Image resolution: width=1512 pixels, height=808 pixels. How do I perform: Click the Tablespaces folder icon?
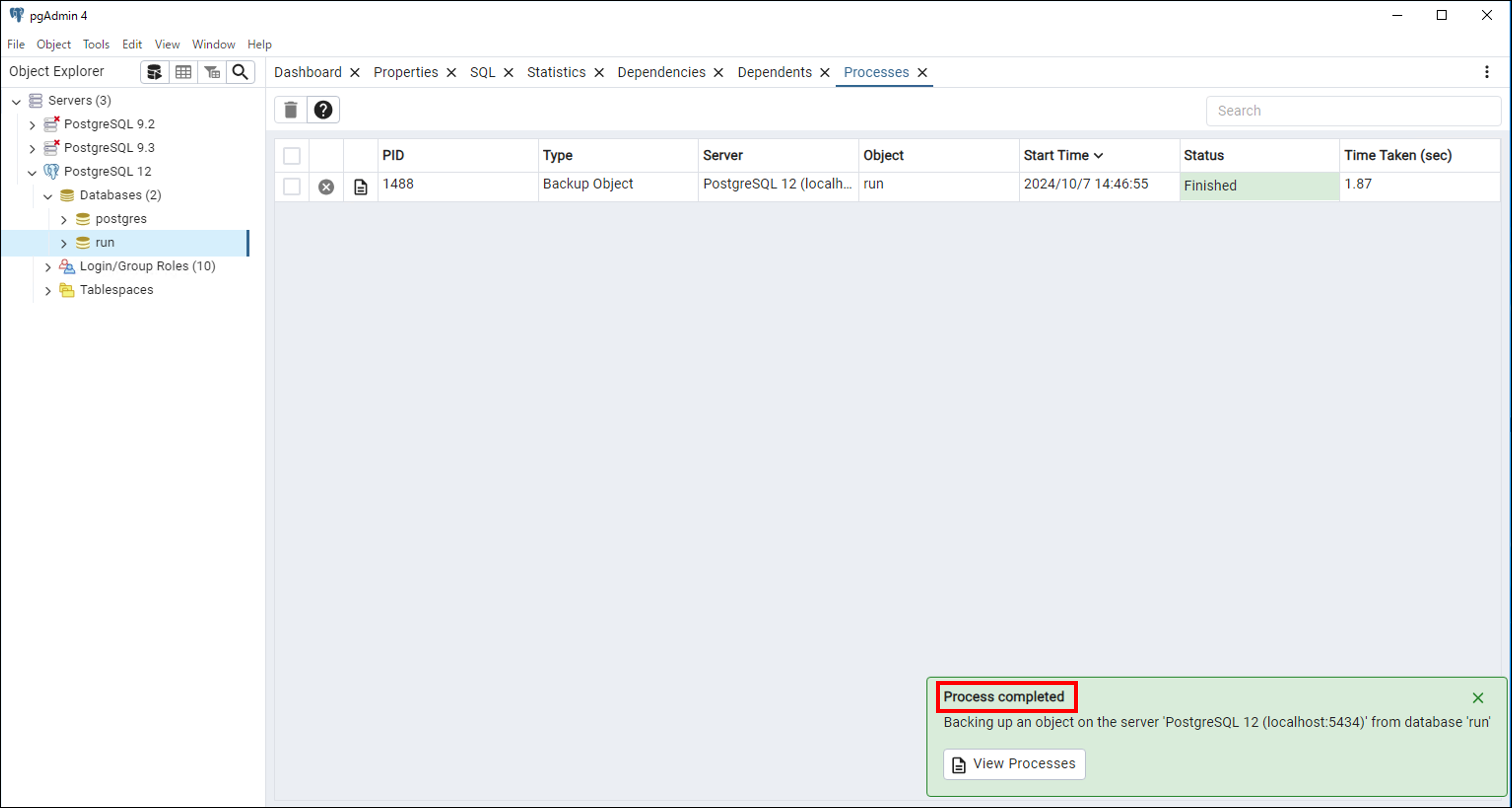click(x=67, y=290)
